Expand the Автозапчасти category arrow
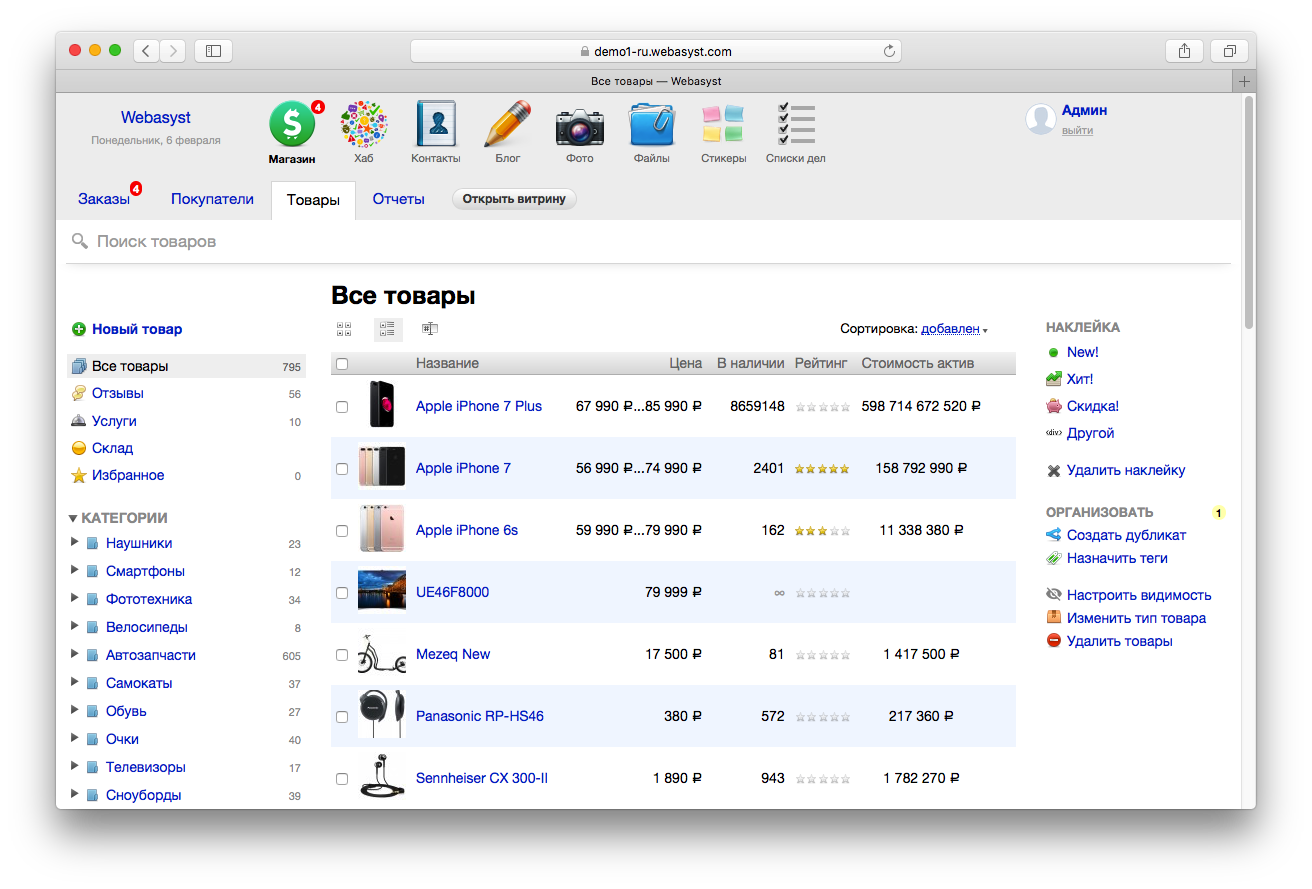Screen dimensions: 1312x889 74,654
